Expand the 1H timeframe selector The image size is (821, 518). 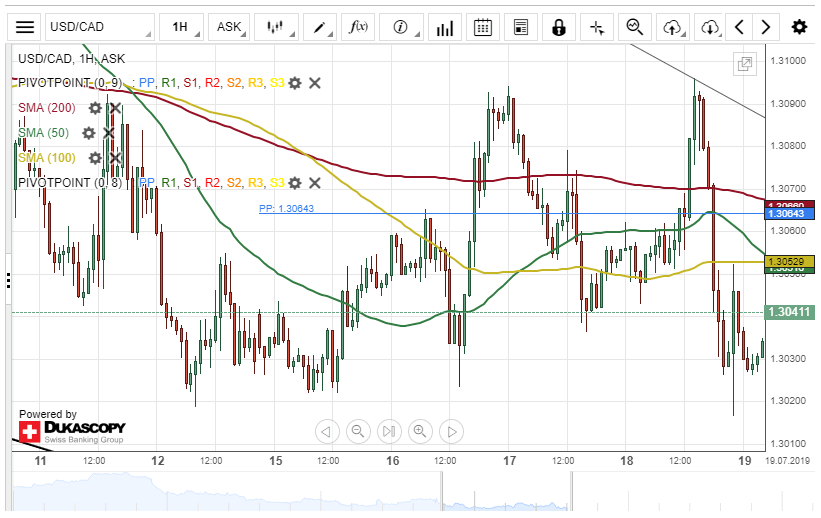(186, 27)
